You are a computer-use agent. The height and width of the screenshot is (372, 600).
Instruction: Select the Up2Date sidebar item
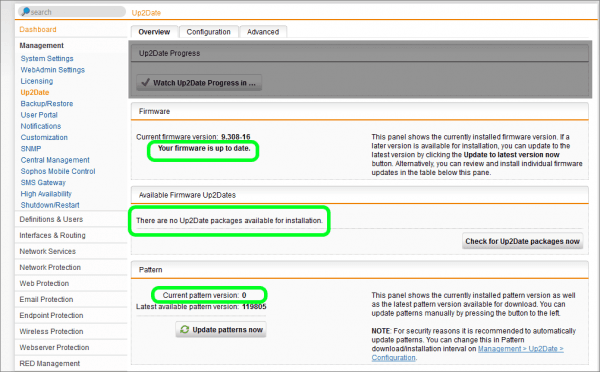[x=35, y=92]
